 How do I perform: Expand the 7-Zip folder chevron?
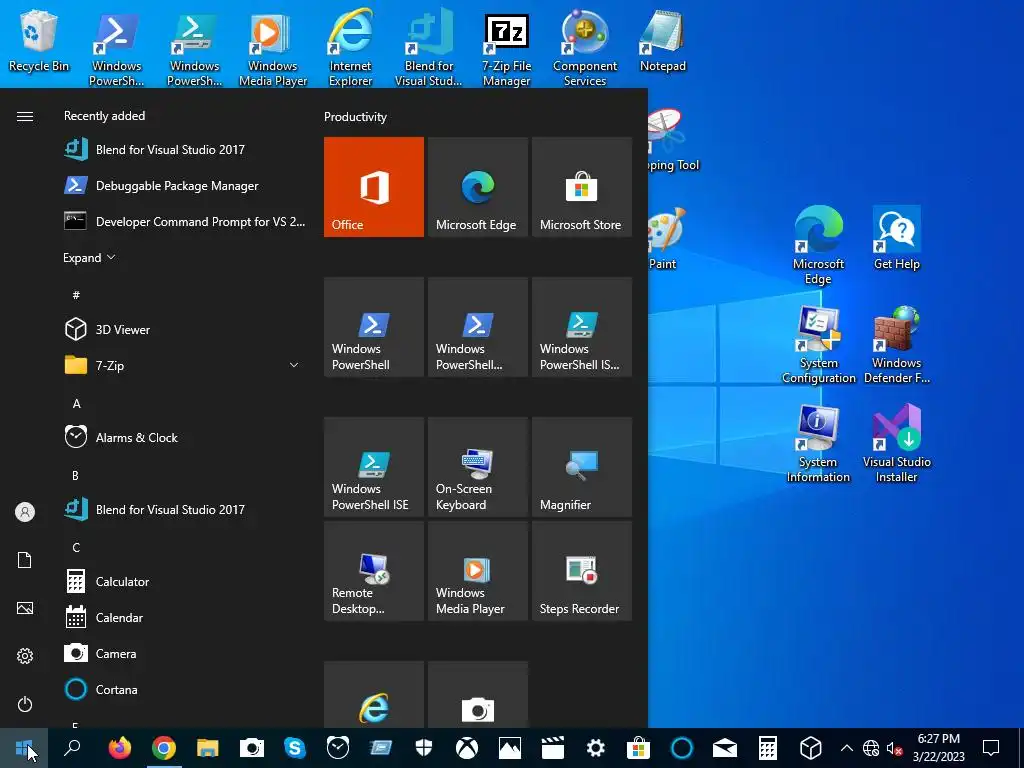click(x=294, y=365)
